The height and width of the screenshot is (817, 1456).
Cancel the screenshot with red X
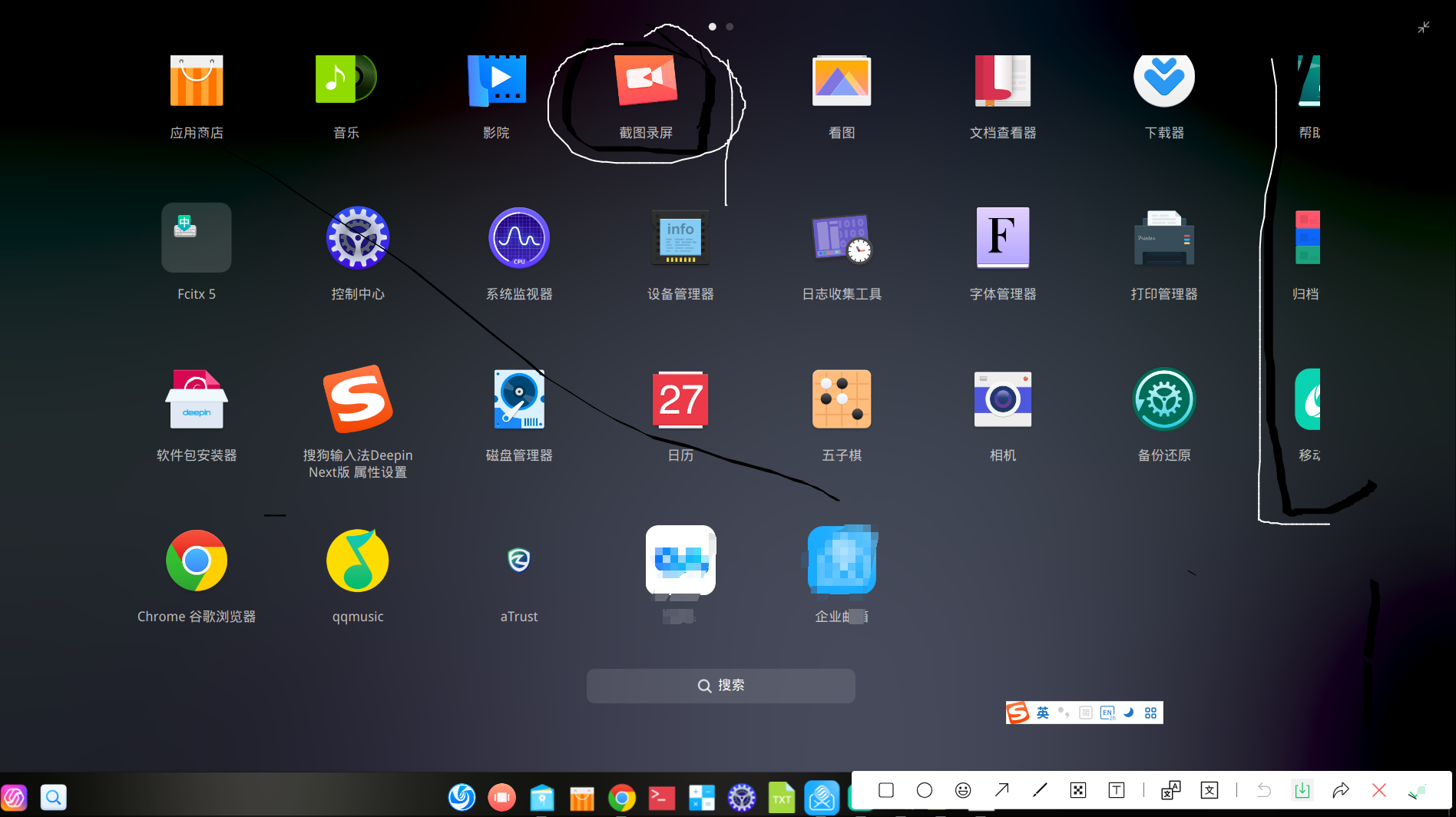[1379, 790]
